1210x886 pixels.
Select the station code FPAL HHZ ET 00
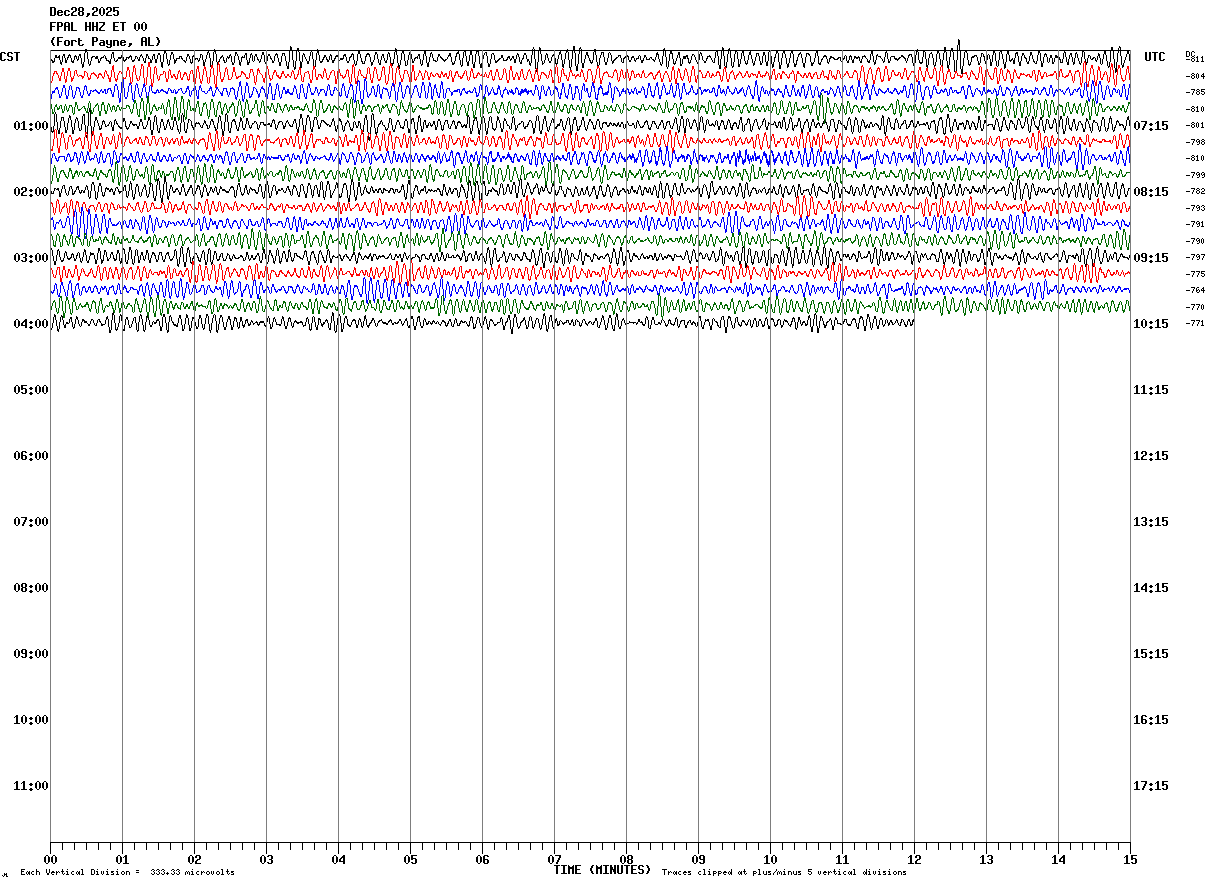tap(98, 27)
